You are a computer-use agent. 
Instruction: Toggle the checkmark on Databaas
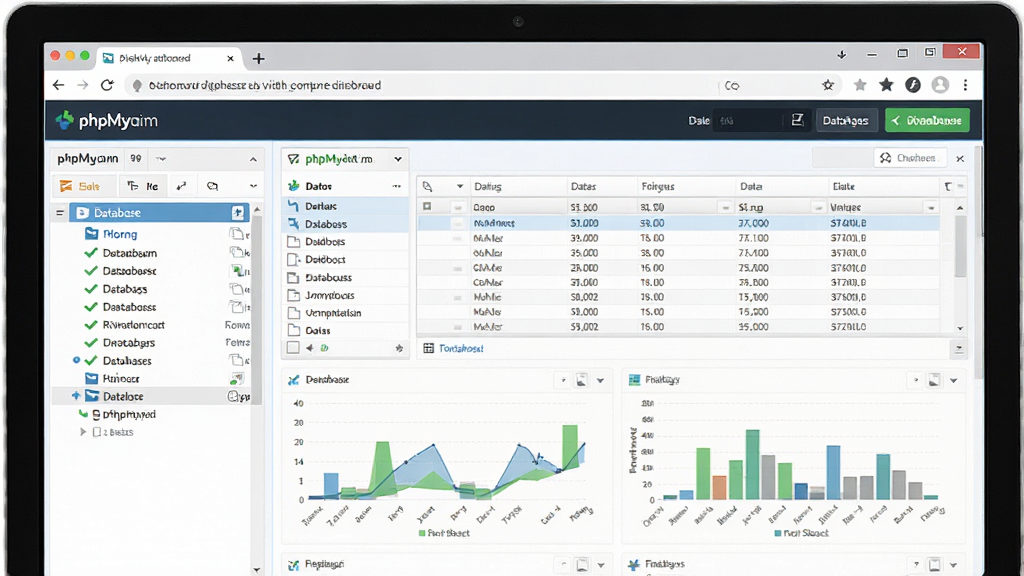91,289
